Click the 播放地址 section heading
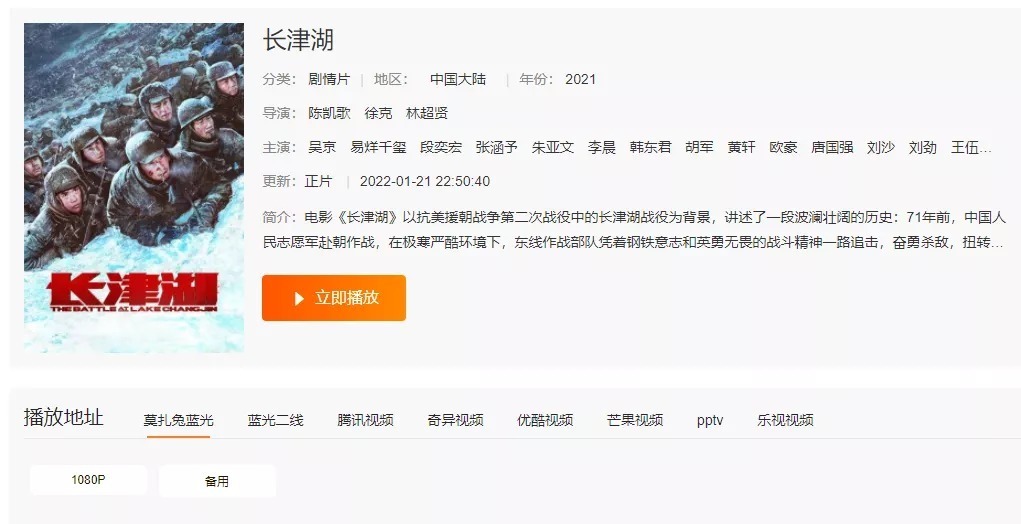1021x524 pixels. pyautogui.click(x=64, y=417)
